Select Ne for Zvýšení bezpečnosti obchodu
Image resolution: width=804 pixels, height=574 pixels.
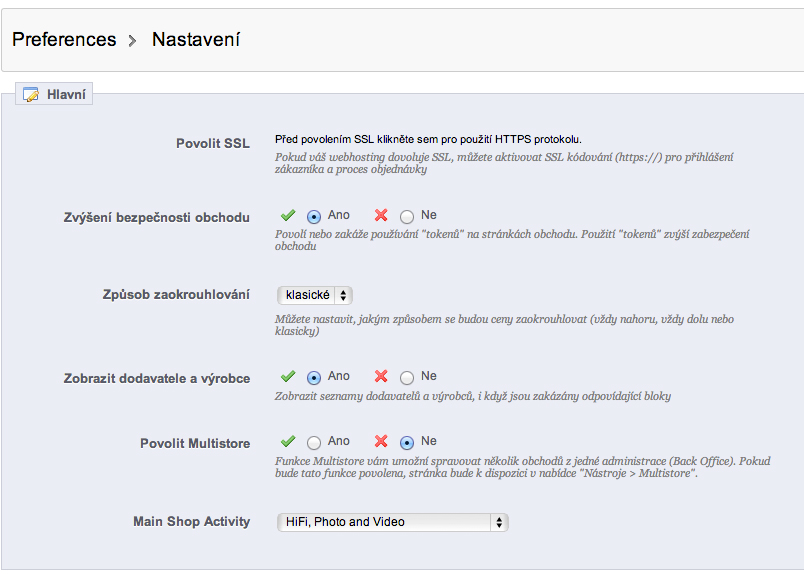(407, 216)
